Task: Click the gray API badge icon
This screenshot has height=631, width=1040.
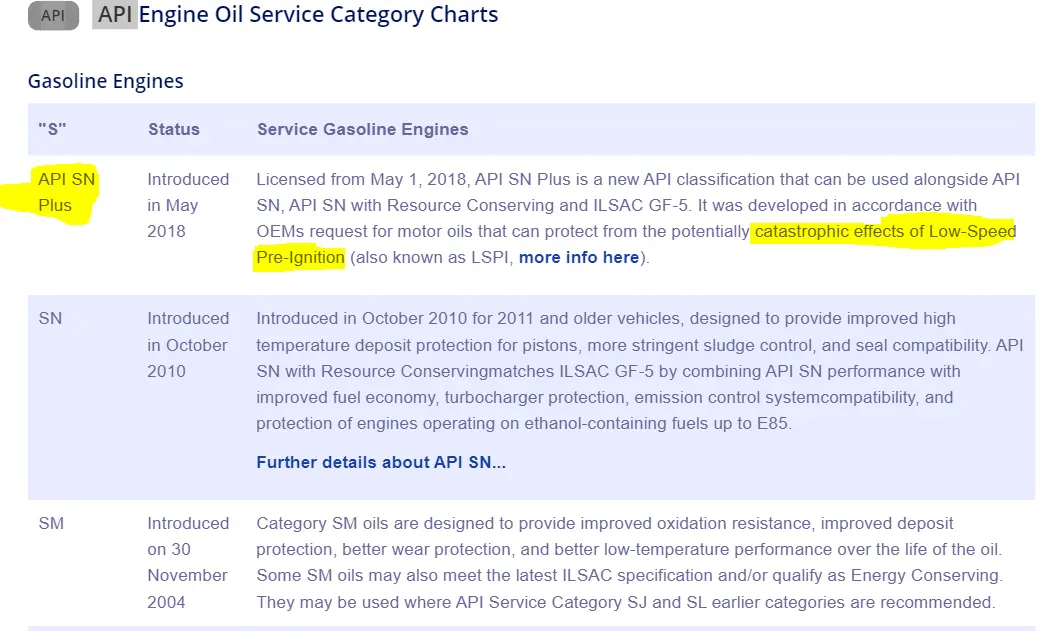Action: [x=53, y=15]
